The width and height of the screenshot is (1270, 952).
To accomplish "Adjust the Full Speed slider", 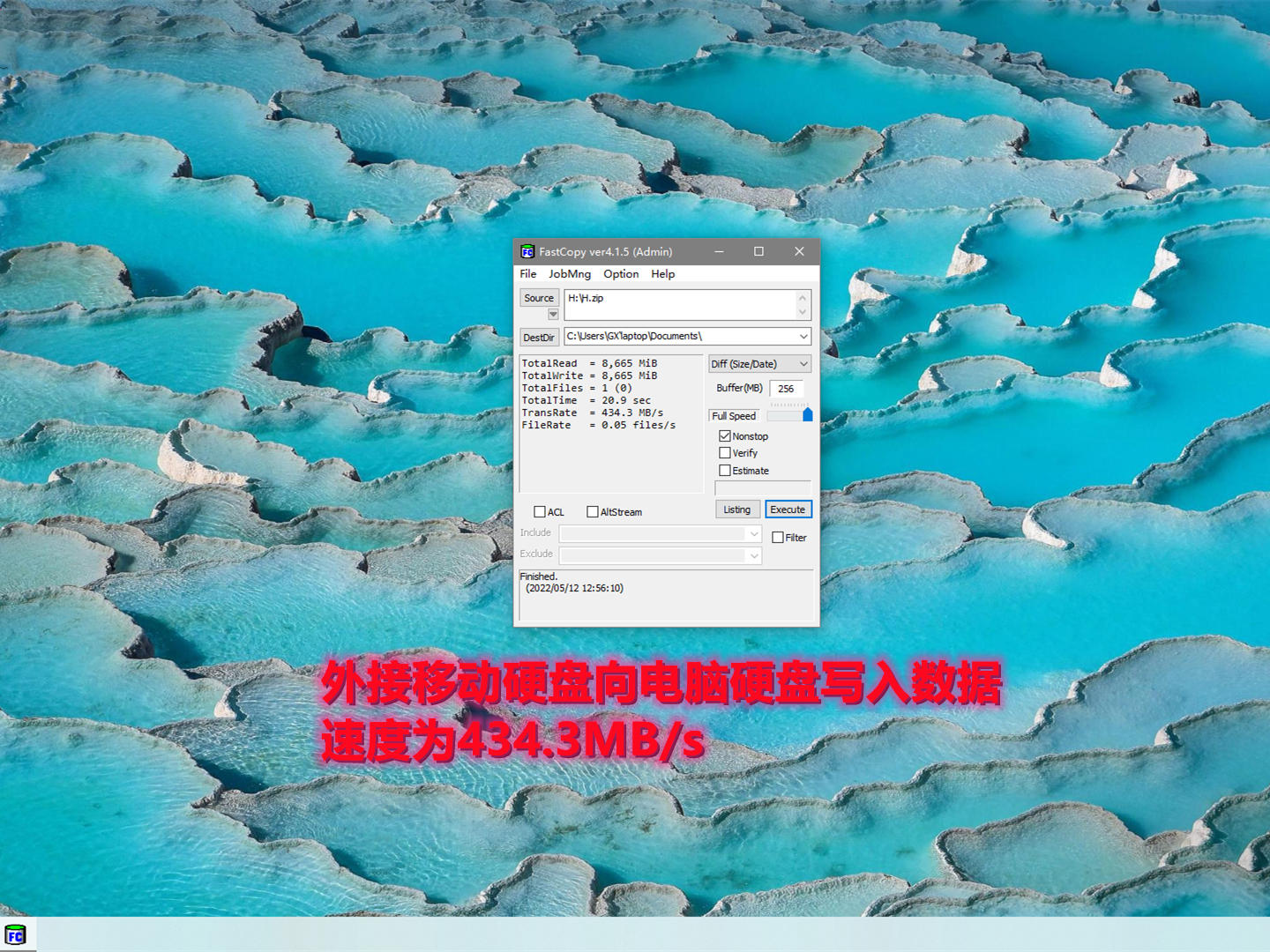I will pyautogui.click(x=808, y=413).
